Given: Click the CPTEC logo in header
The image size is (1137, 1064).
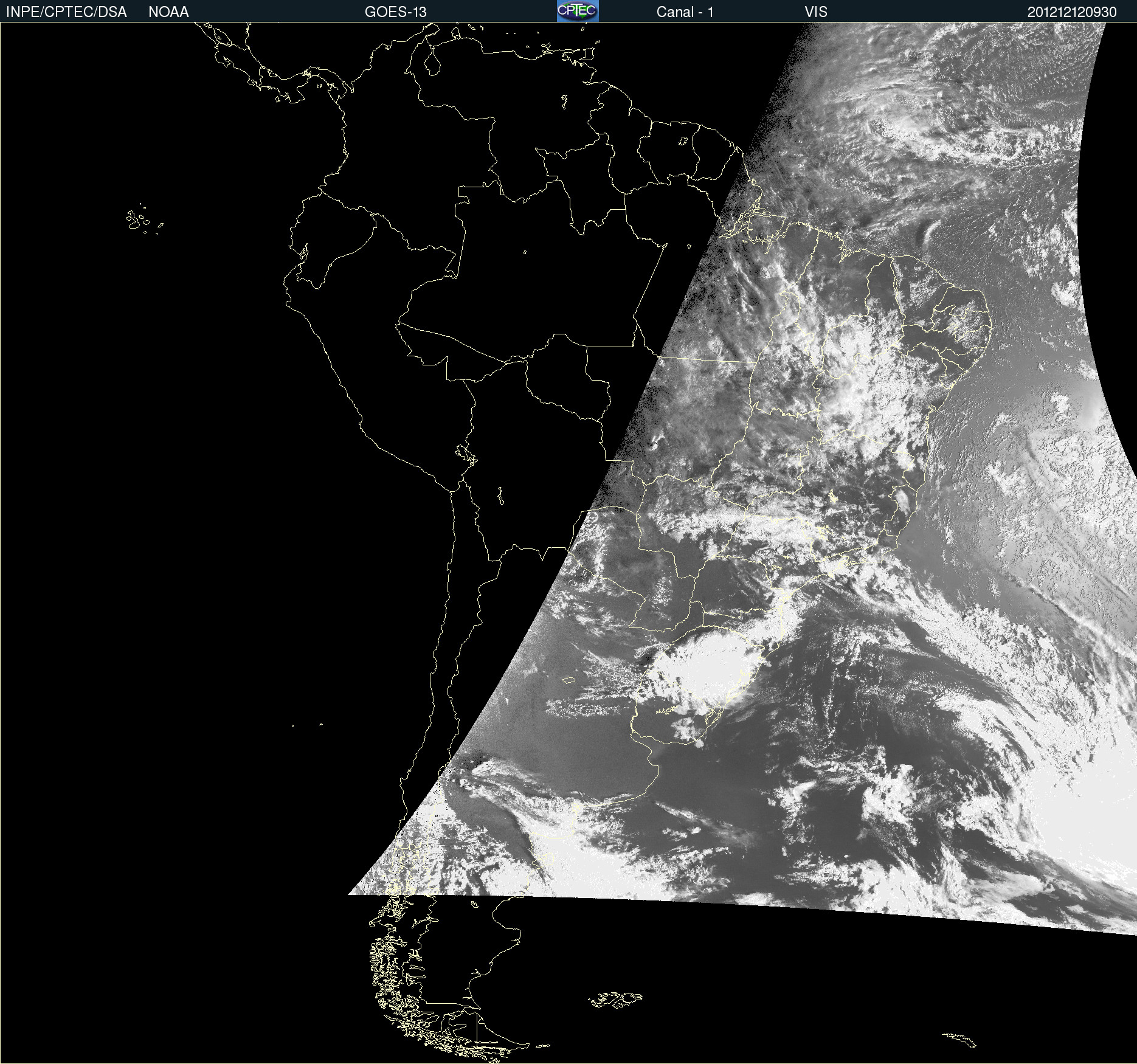Looking at the screenshot, I should coord(578,11).
